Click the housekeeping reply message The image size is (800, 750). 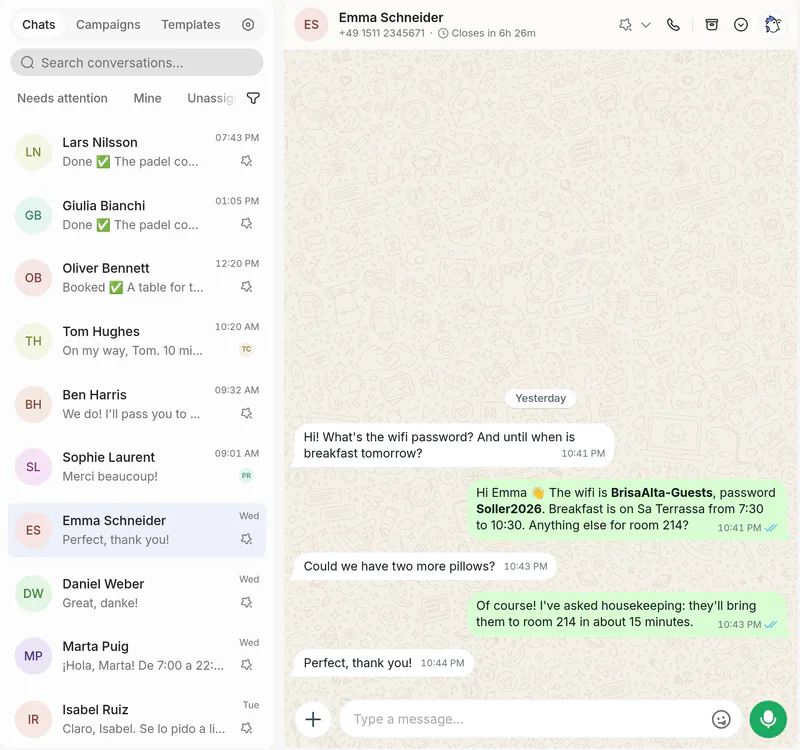[628, 614]
